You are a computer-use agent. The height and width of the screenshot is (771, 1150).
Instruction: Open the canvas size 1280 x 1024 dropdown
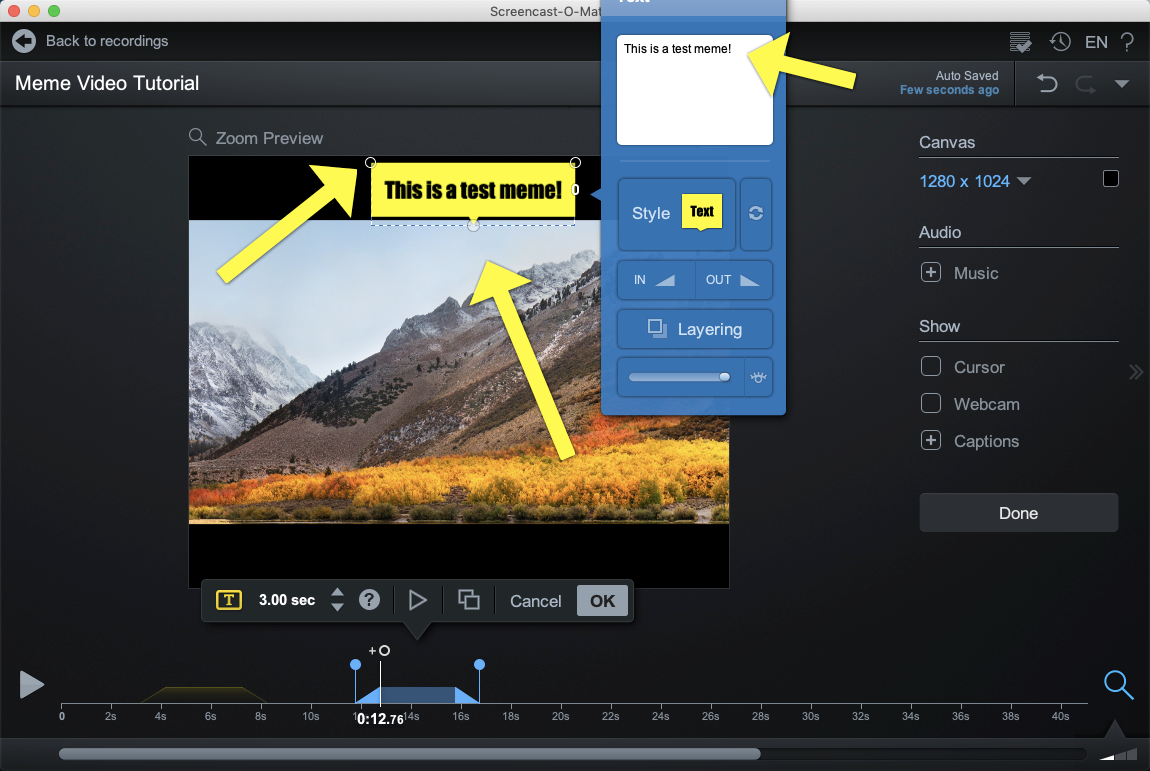tap(975, 181)
